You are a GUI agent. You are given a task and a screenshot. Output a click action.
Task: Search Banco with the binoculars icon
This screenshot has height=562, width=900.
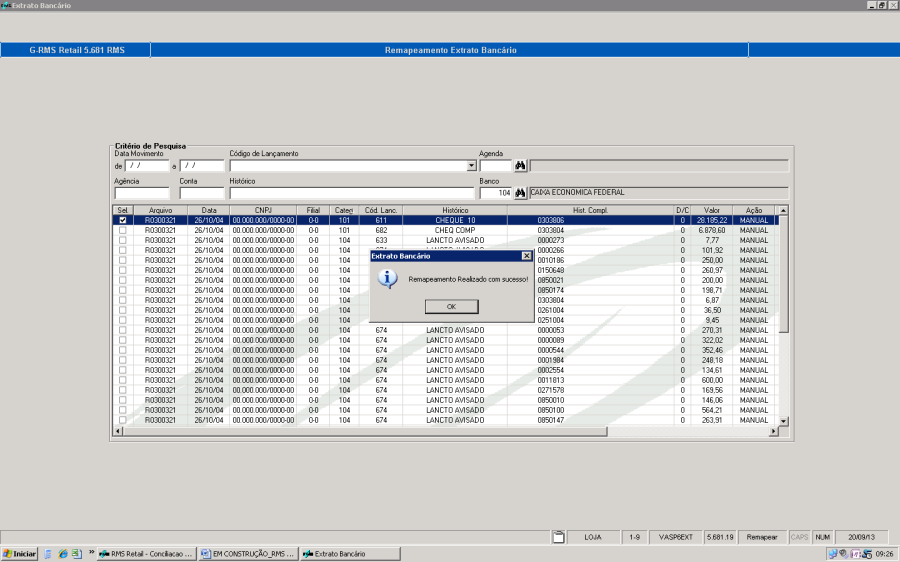pos(520,193)
